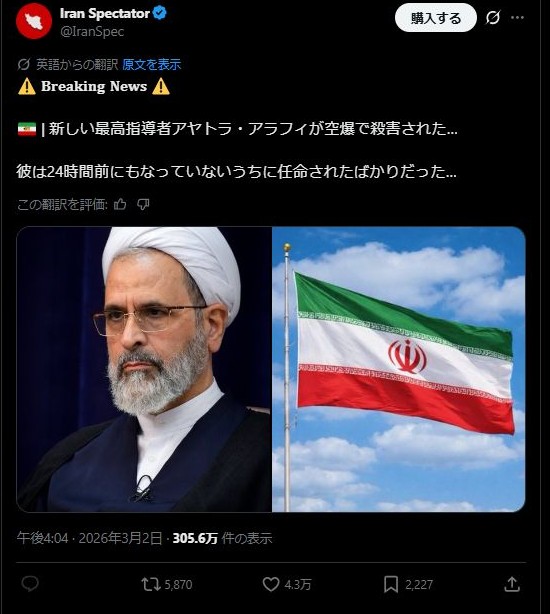Click the blue verified badge
This screenshot has height=614, width=550.
pyautogui.click(x=160, y=13)
